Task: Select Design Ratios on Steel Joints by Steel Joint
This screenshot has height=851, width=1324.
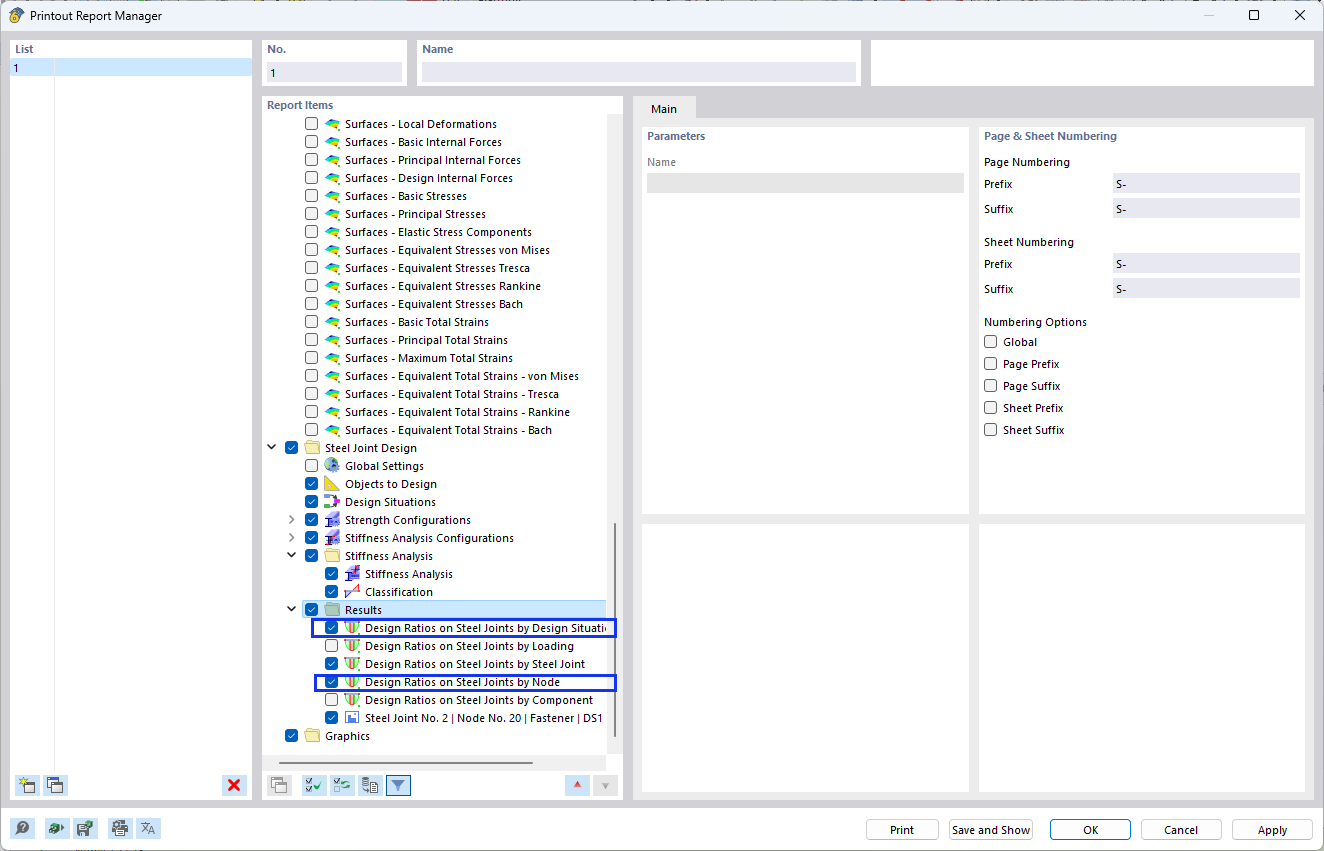Action: click(x=475, y=664)
